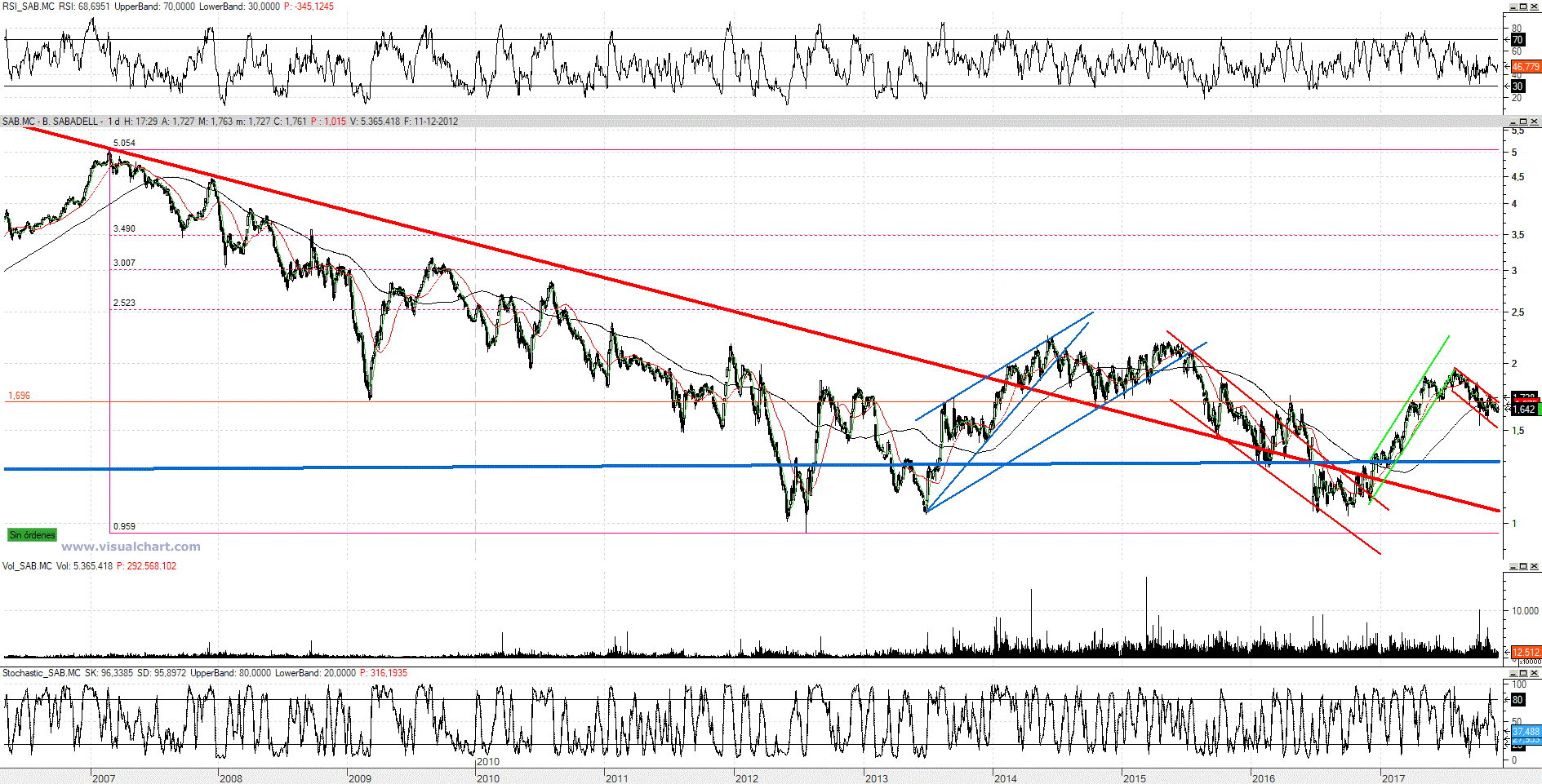Close the Stochastic_SAB.MC panel
The image size is (1542, 784).
1535,673
